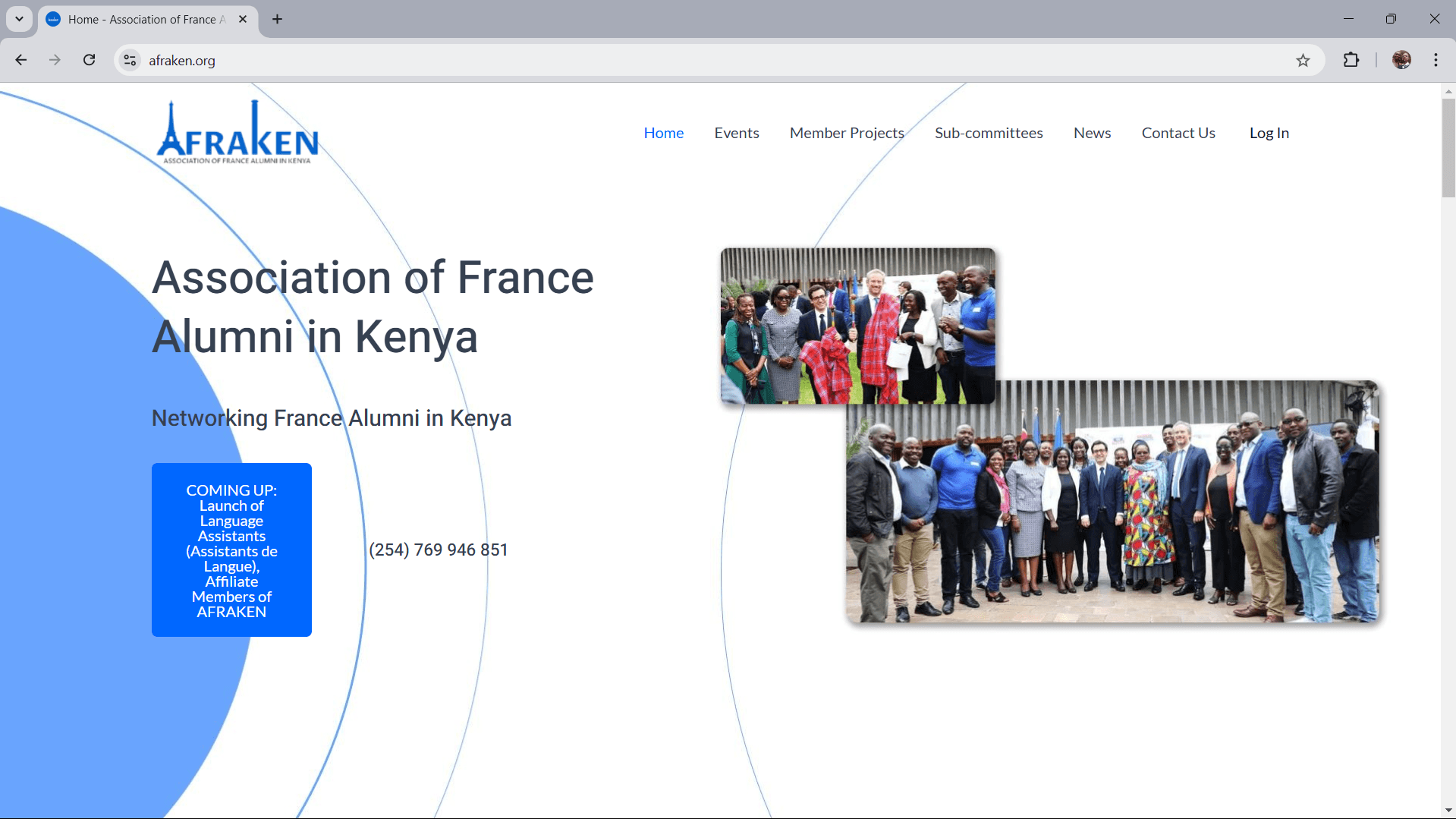Open the Home nav link
The width and height of the screenshot is (1456, 819).
664,133
